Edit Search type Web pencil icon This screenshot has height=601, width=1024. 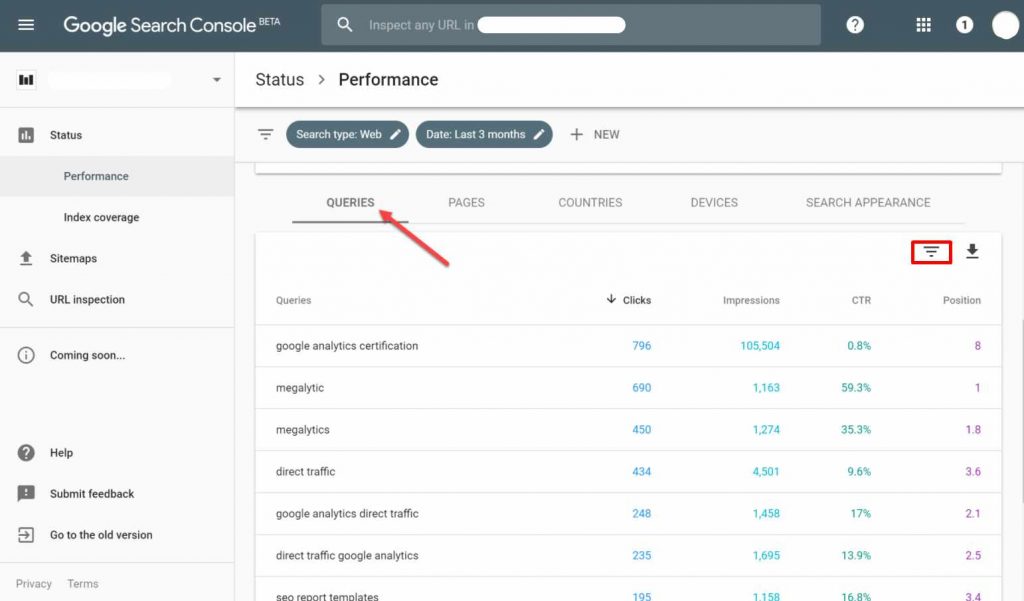[395, 134]
